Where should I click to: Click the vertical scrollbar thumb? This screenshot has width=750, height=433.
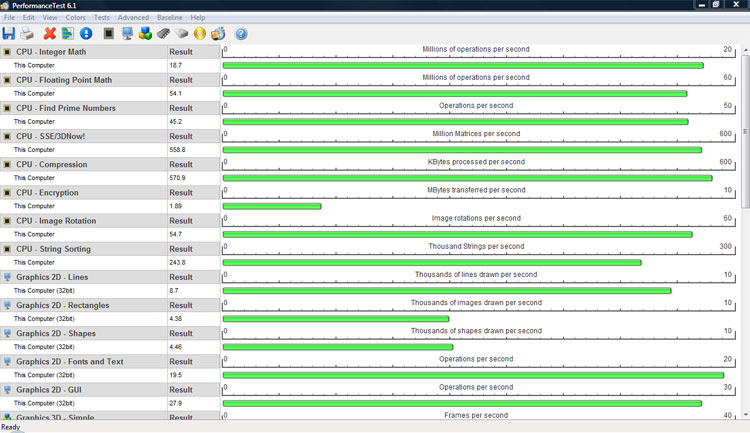(x=745, y=132)
